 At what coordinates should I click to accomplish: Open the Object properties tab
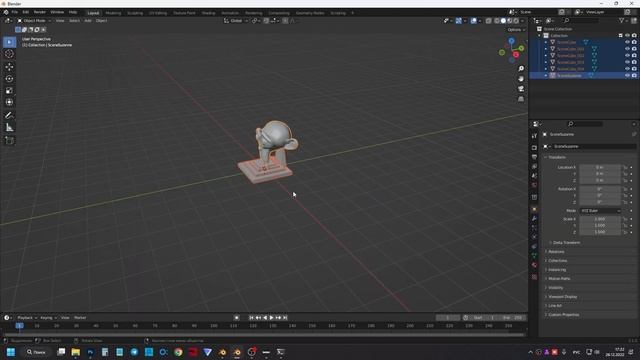pos(534,209)
